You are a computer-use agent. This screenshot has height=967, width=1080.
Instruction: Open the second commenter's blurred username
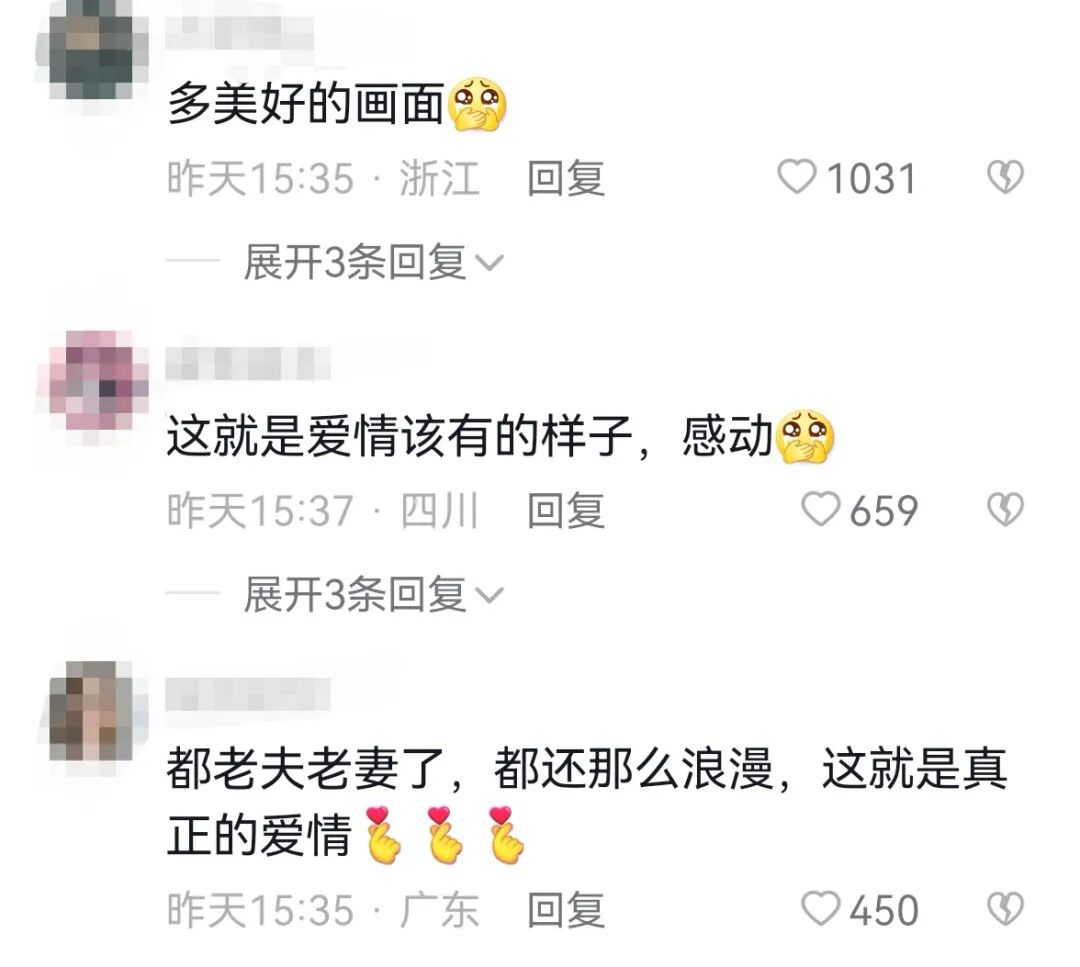[x=248, y=364]
